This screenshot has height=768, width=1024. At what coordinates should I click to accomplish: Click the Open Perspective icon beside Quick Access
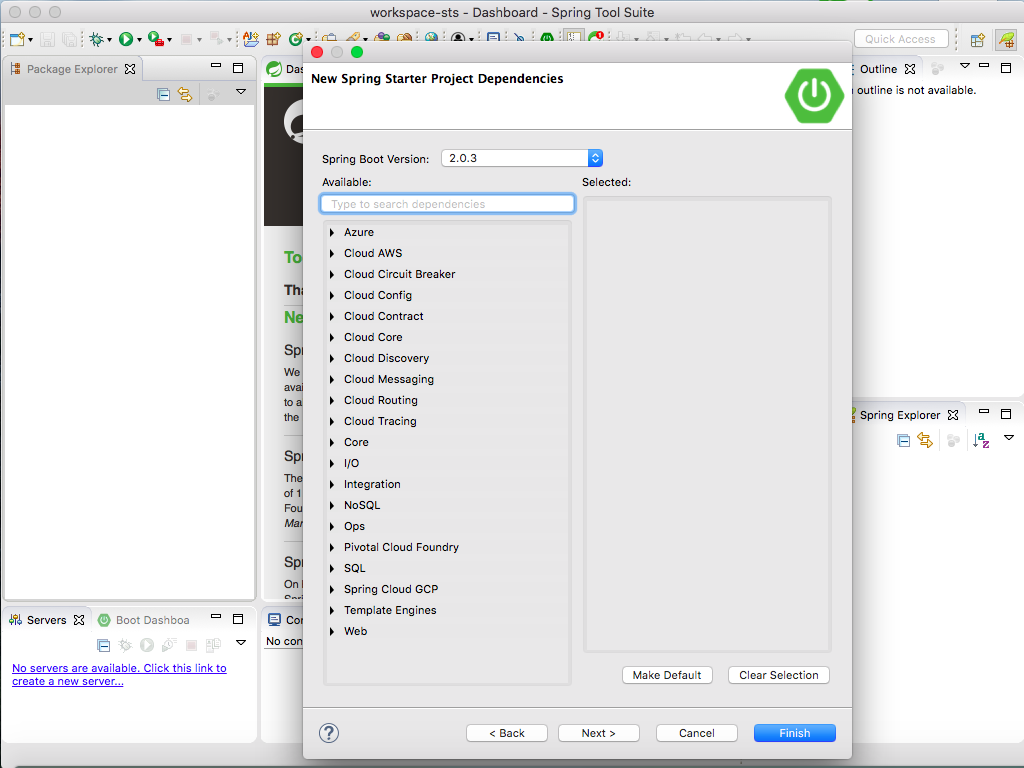pos(978,40)
